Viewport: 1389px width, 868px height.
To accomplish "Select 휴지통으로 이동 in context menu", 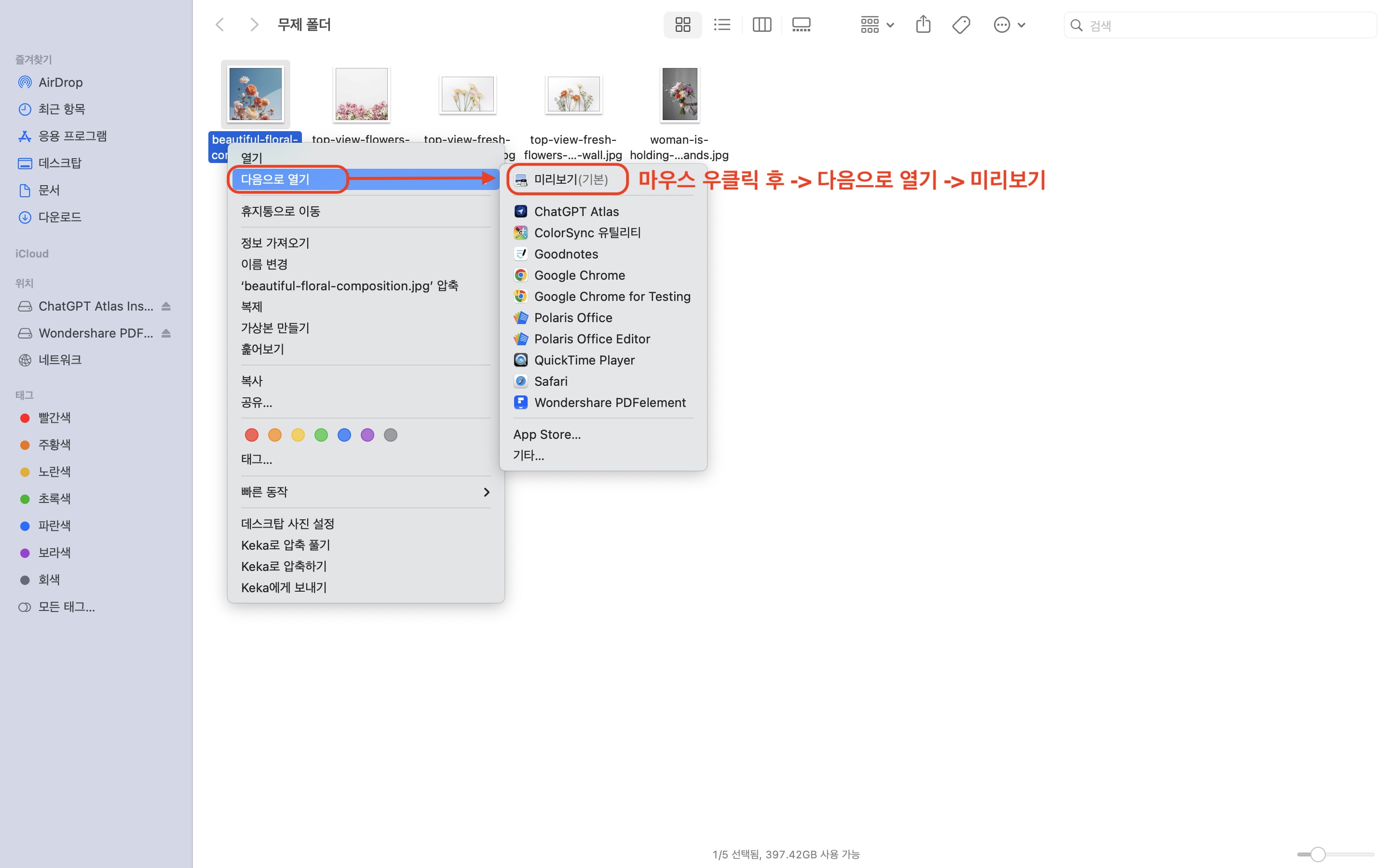I will (281, 211).
